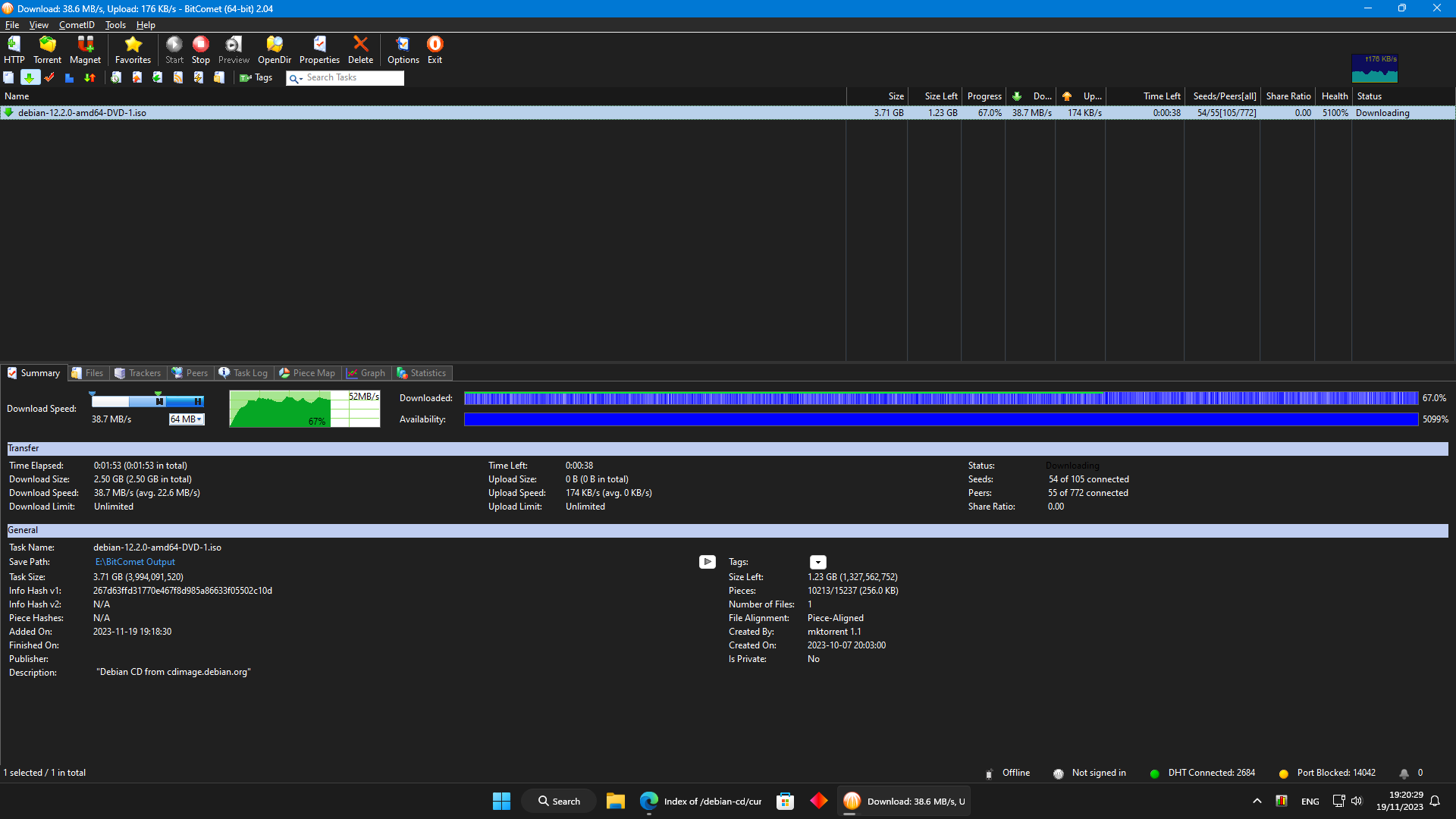Click the Offline status indicator
This screenshot has height=819, width=1456.
(x=1008, y=773)
